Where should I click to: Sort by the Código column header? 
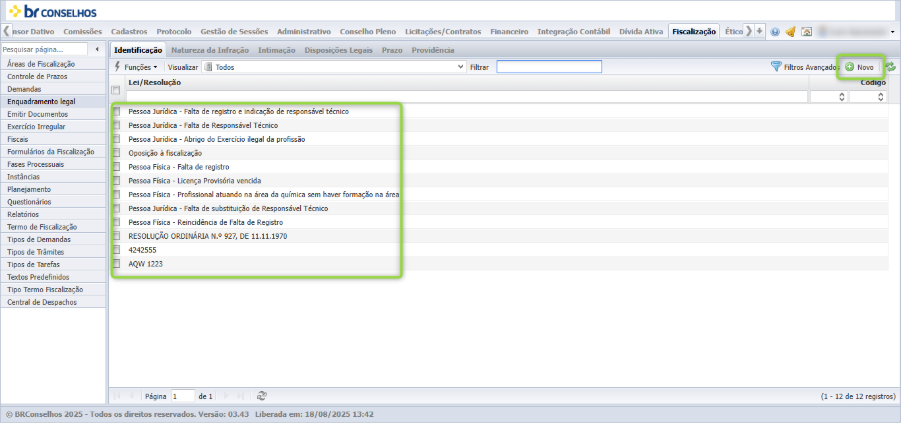tap(873, 83)
